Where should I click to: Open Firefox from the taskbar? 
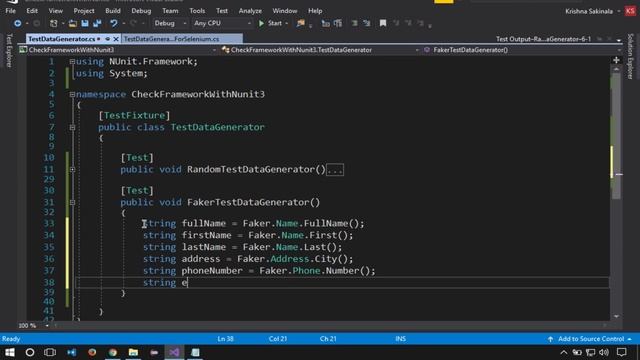pos(92,352)
